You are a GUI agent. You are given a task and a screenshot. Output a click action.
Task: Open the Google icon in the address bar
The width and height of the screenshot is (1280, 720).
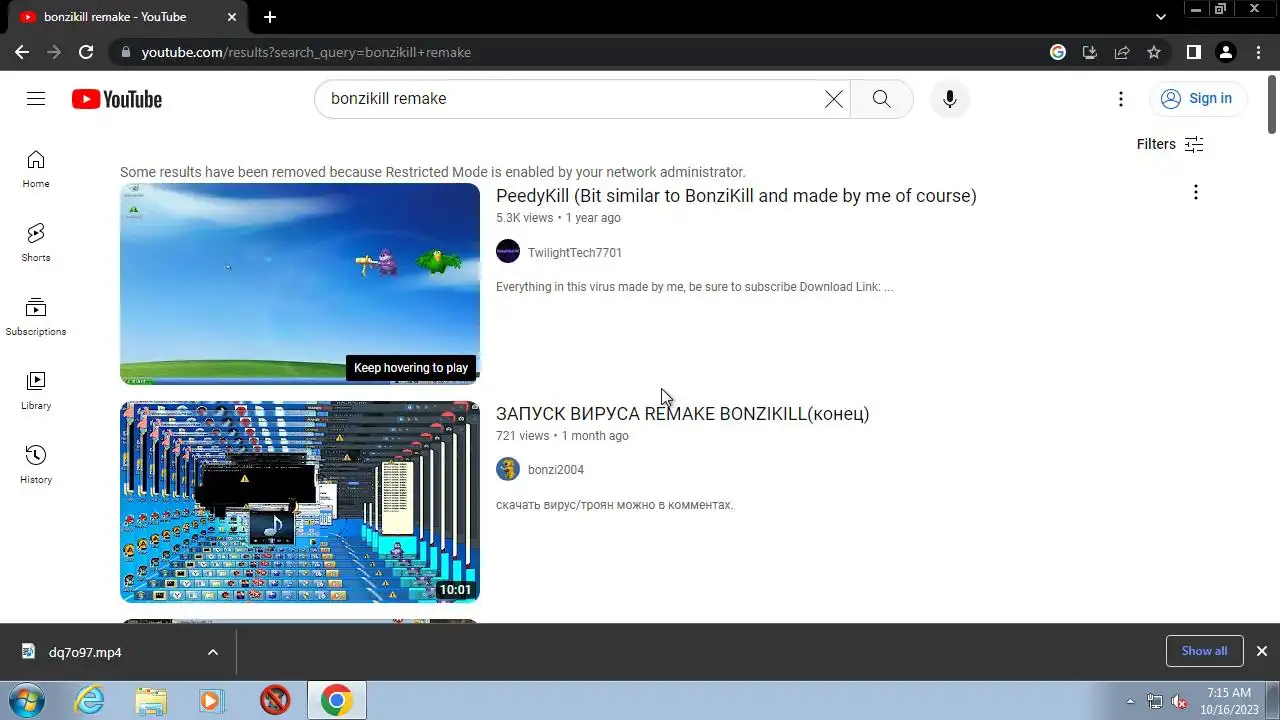(x=1058, y=52)
